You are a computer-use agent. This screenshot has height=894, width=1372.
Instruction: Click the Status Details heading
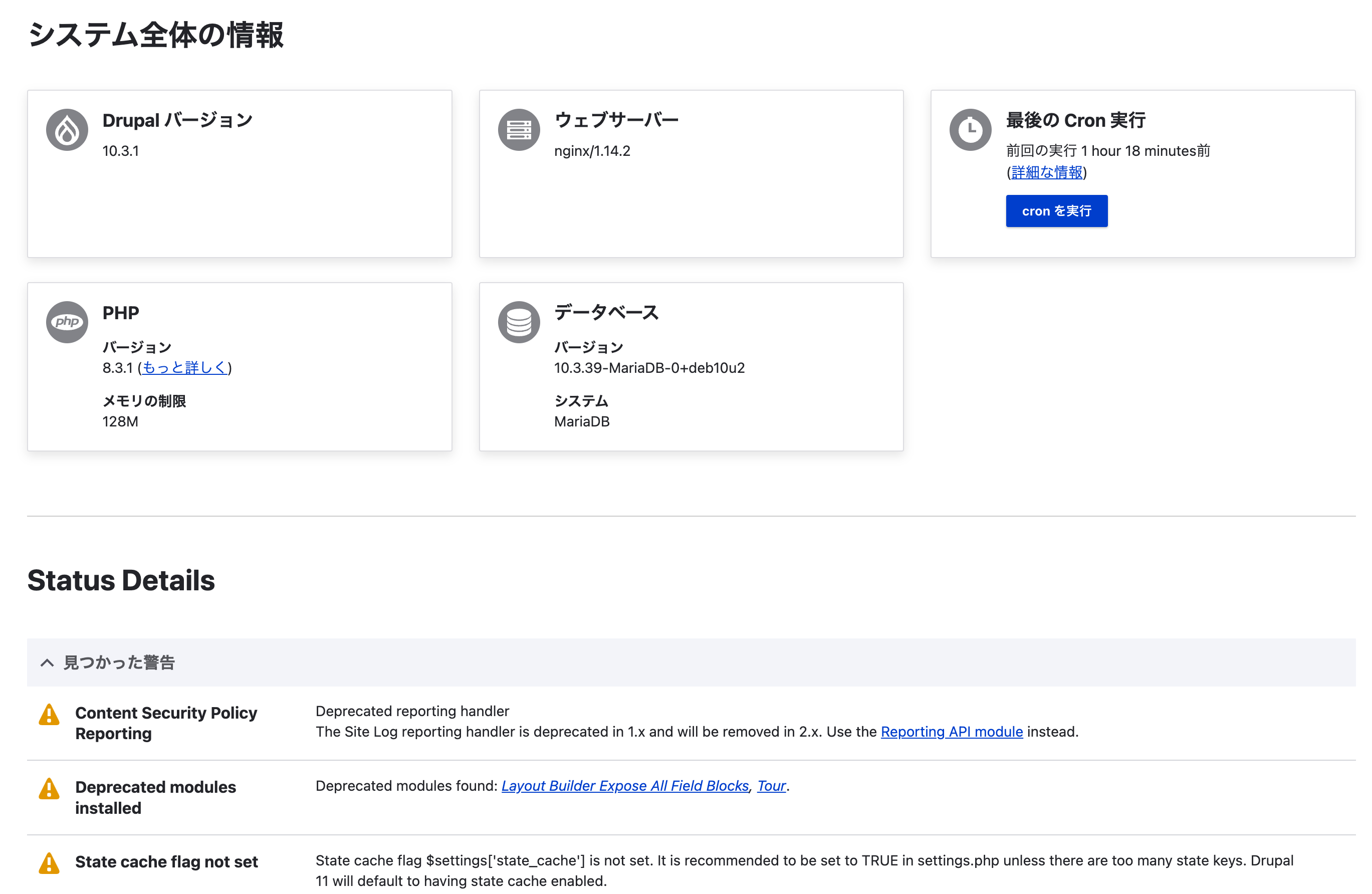(121, 580)
